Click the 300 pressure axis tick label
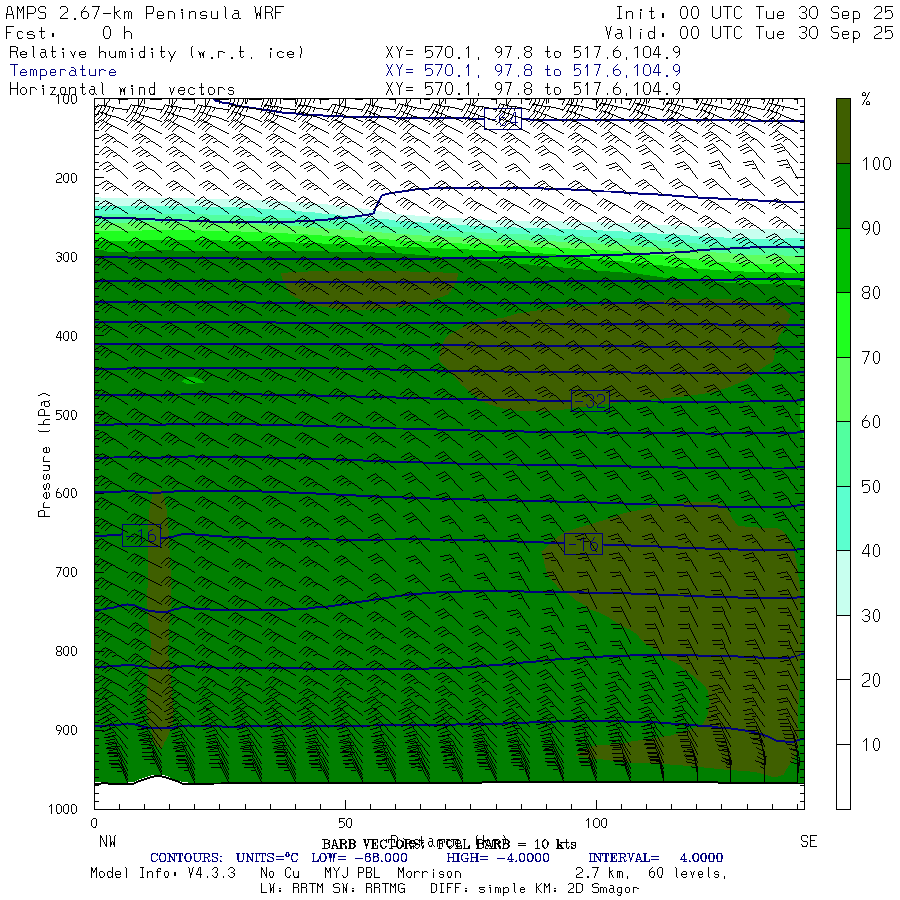The width and height of the screenshot is (900, 900). tap(66, 257)
